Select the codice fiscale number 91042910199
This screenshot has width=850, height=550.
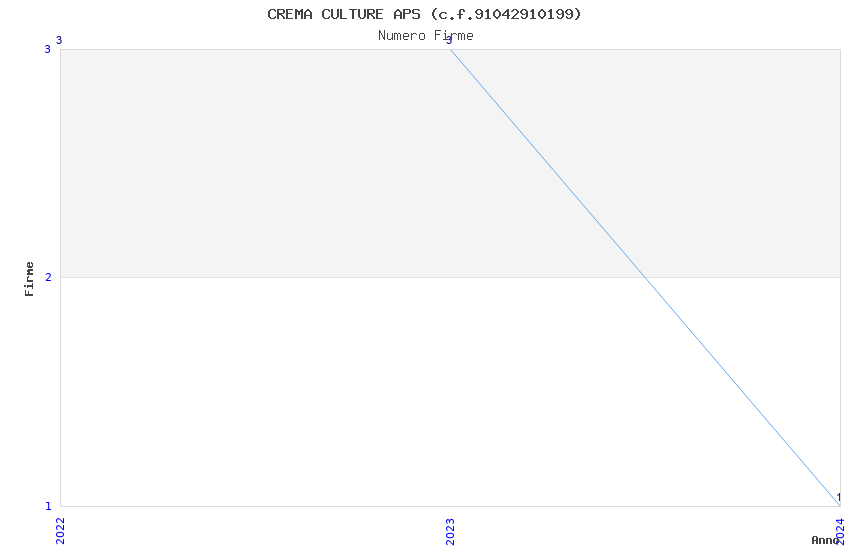point(524,14)
